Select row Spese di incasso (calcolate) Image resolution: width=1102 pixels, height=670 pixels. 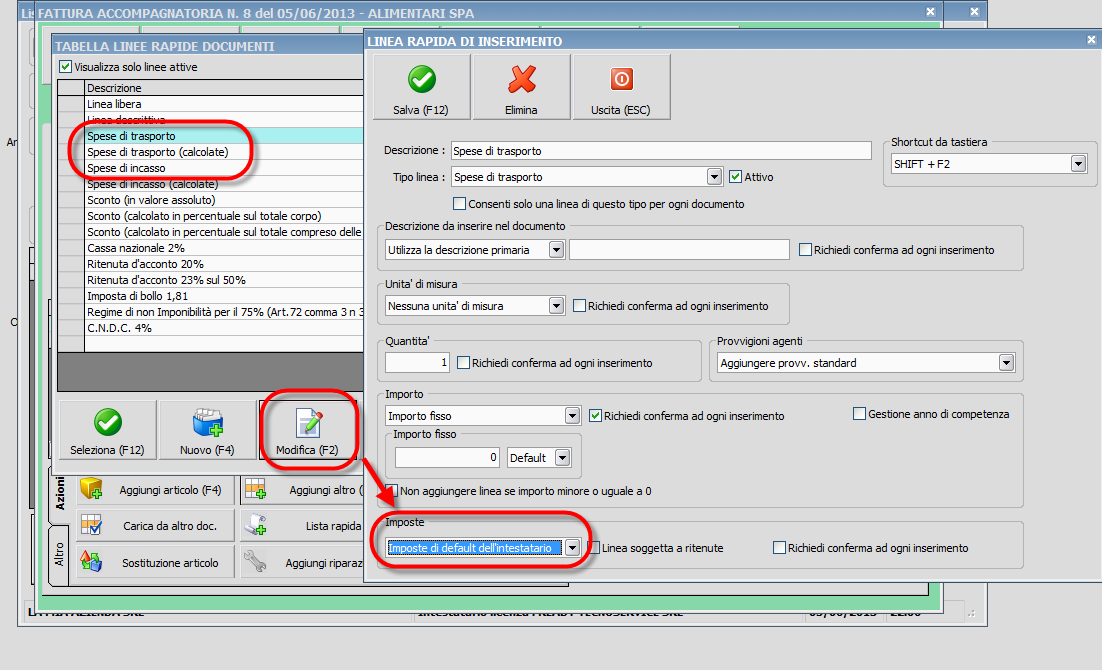click(x=223, y=184)
